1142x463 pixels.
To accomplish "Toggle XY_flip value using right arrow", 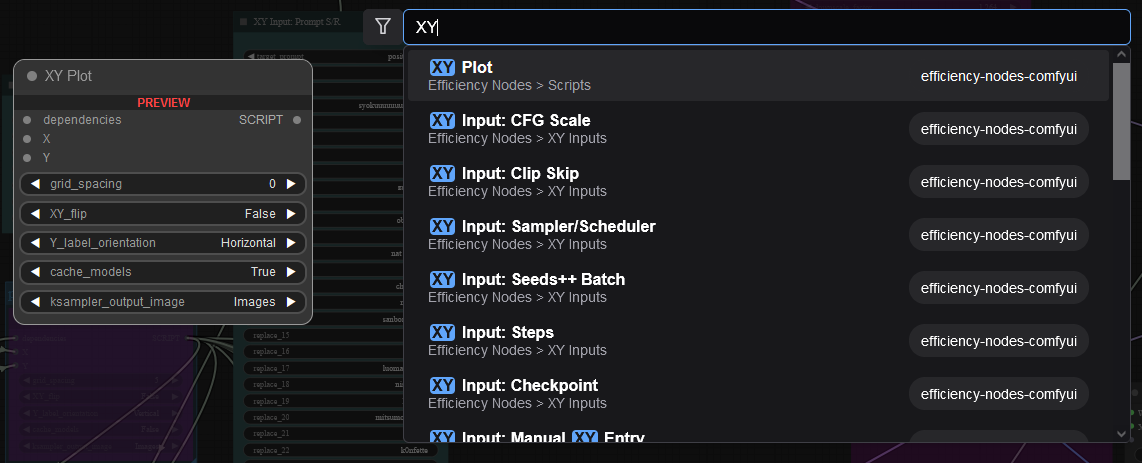I will click(291, 214).
